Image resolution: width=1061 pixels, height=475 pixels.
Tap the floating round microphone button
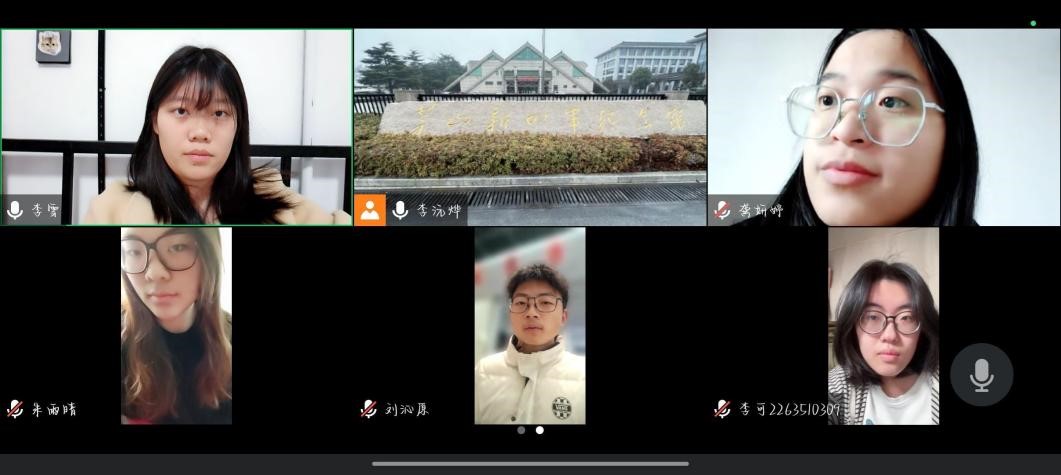coord(981,375)
